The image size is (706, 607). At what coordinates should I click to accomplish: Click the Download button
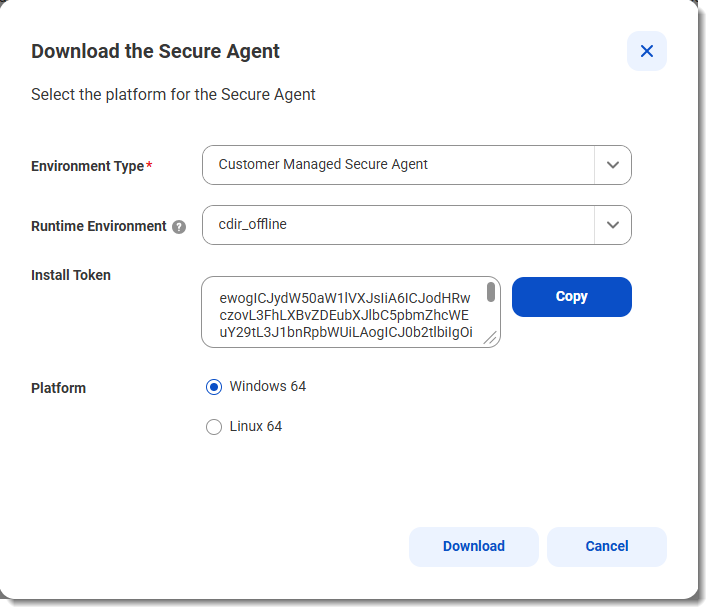point(474,547)
